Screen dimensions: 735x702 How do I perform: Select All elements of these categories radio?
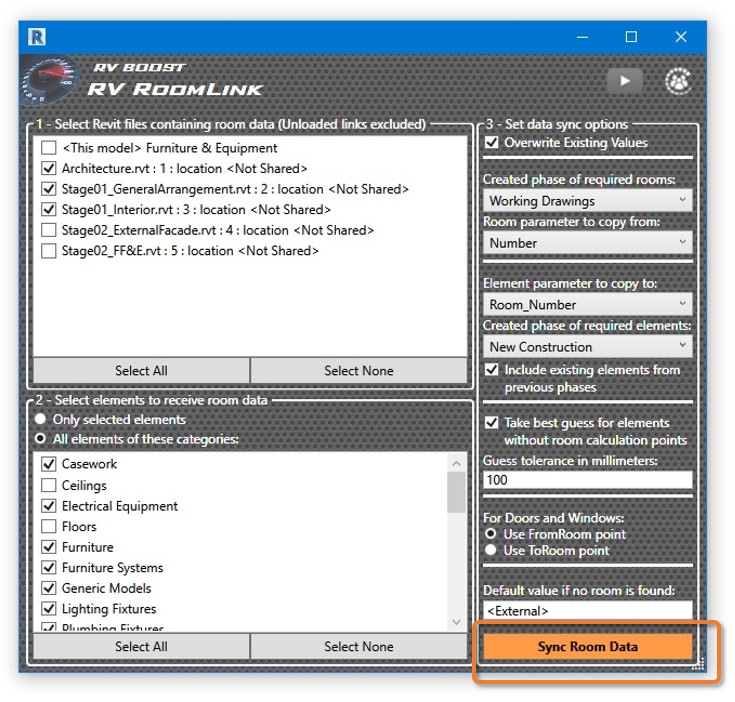pos(40,439)
